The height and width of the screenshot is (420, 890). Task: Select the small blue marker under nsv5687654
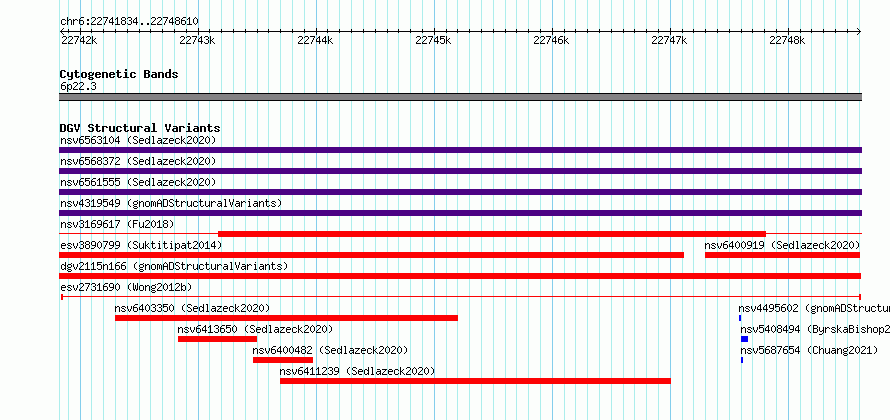742,360
